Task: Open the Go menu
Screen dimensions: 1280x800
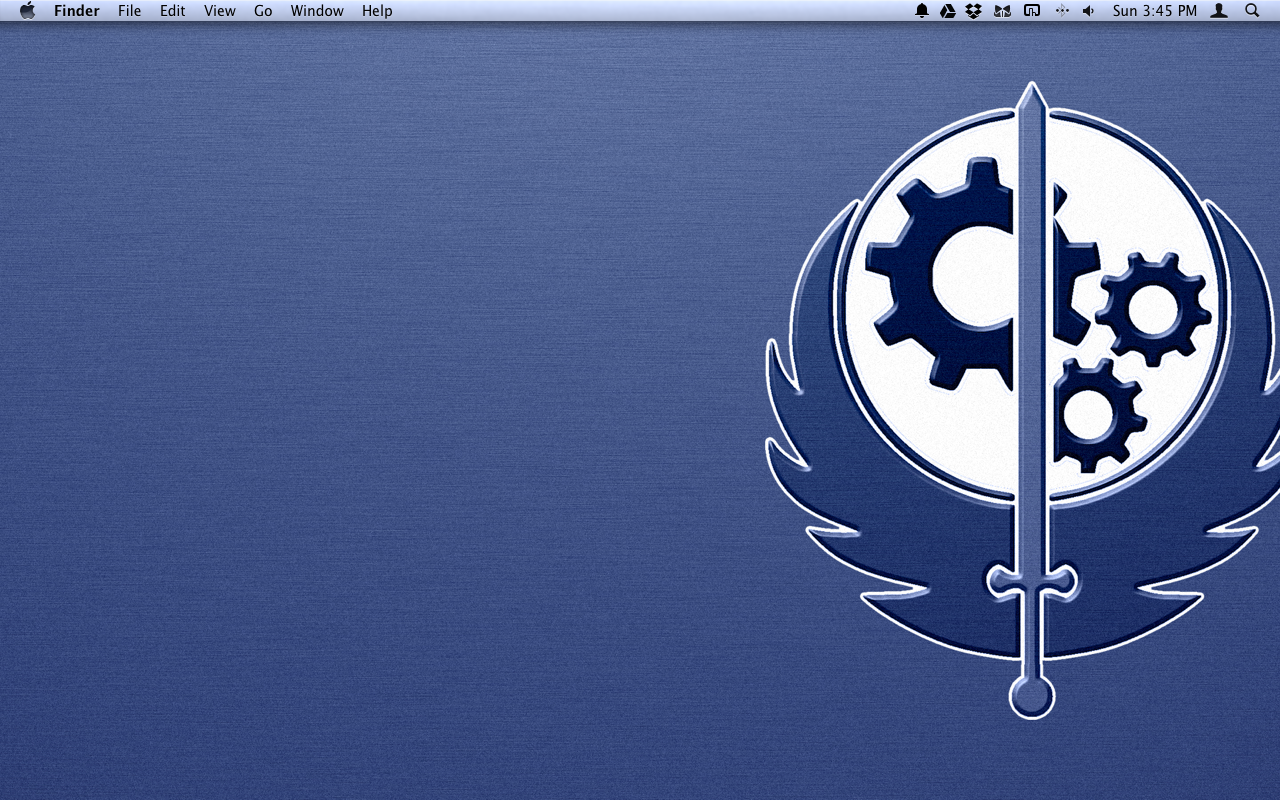Action: point(263,11)
